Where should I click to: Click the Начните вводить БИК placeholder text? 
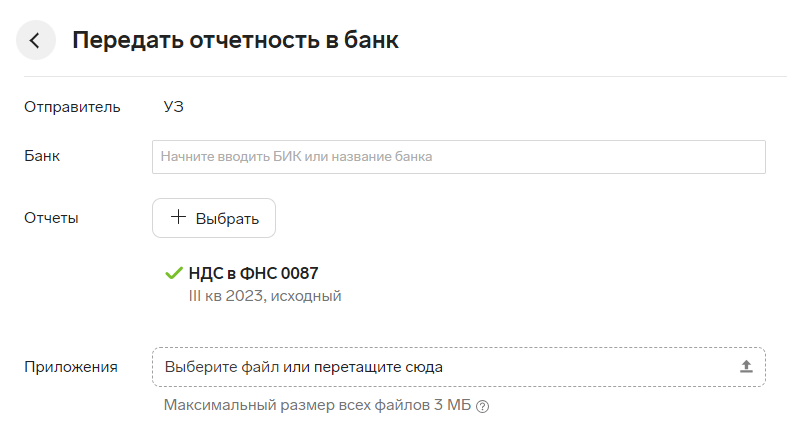click(296, 157)
